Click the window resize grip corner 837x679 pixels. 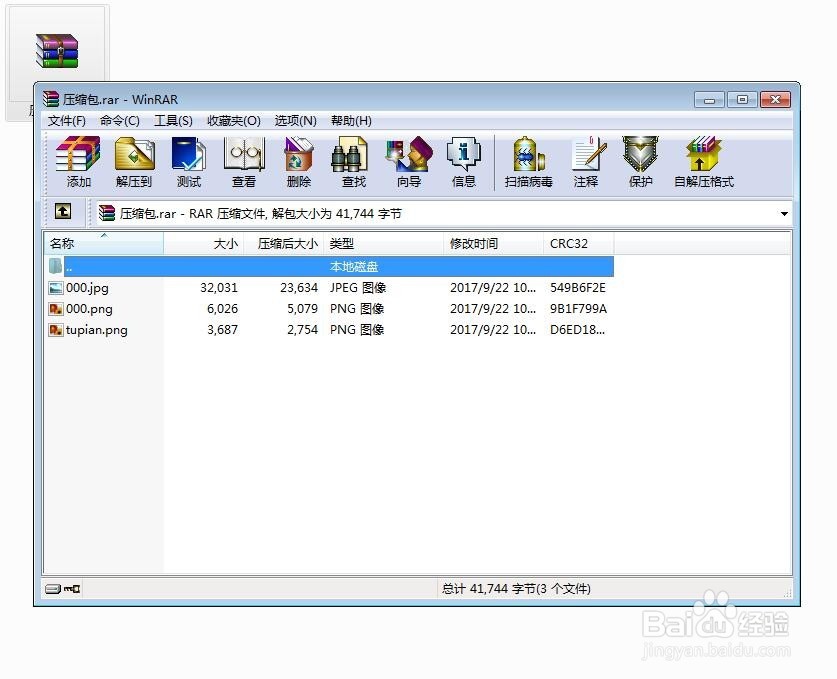[787, 593]
